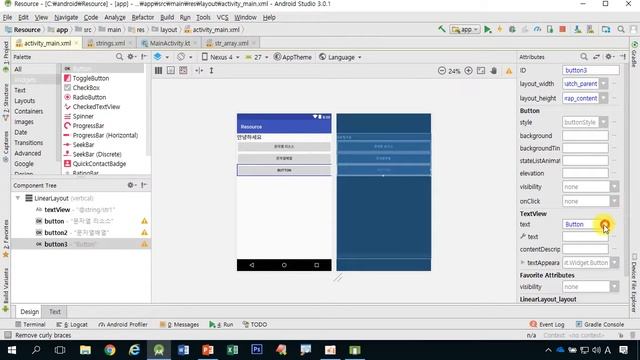Open the app run configuration dropdown
640x360 pixels.
pyautogui.click(x=464, y=29)
